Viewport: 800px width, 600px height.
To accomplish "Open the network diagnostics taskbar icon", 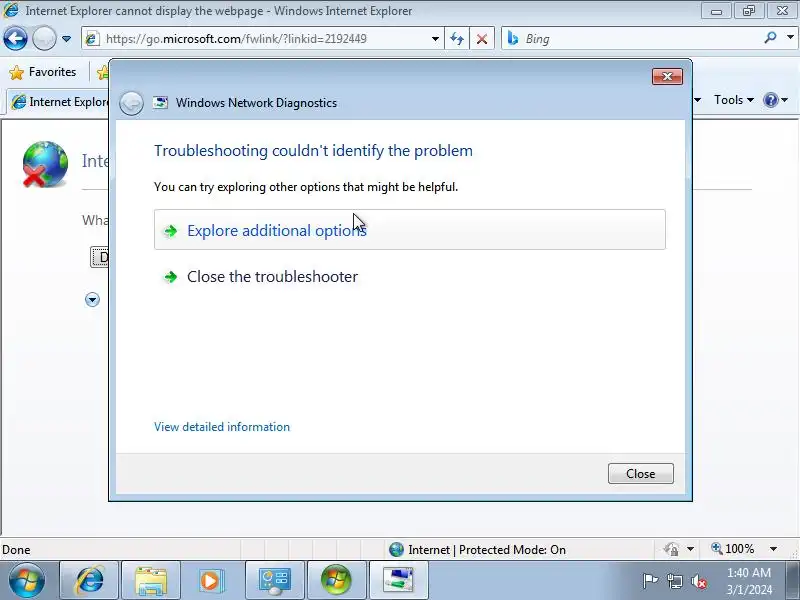I will tap(398, 581).
